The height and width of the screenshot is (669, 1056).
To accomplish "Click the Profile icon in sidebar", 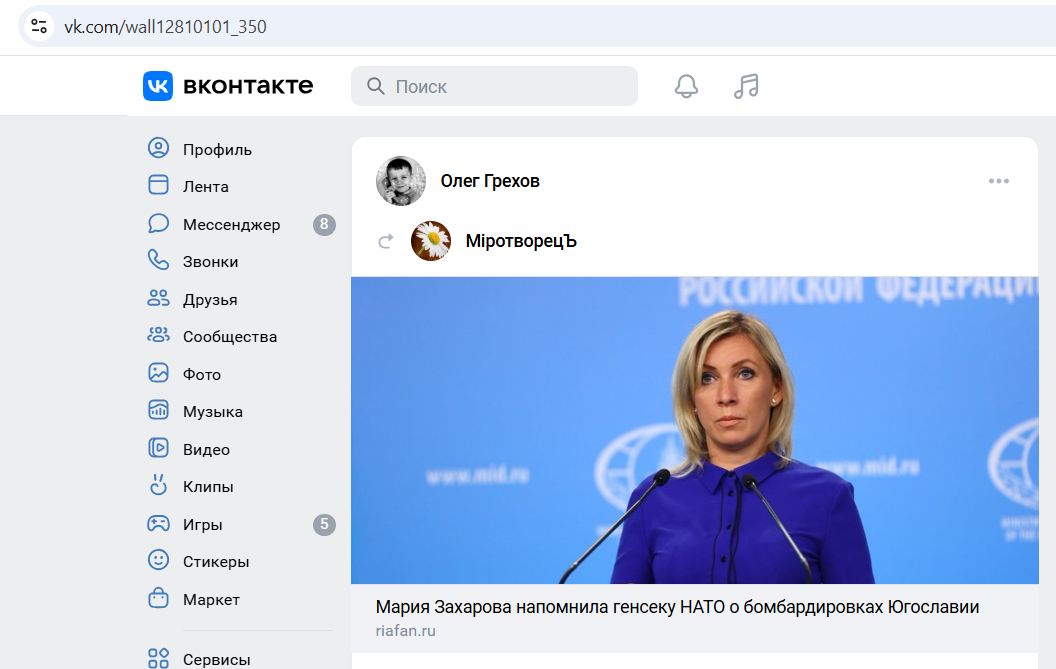I will coord(158,149).
